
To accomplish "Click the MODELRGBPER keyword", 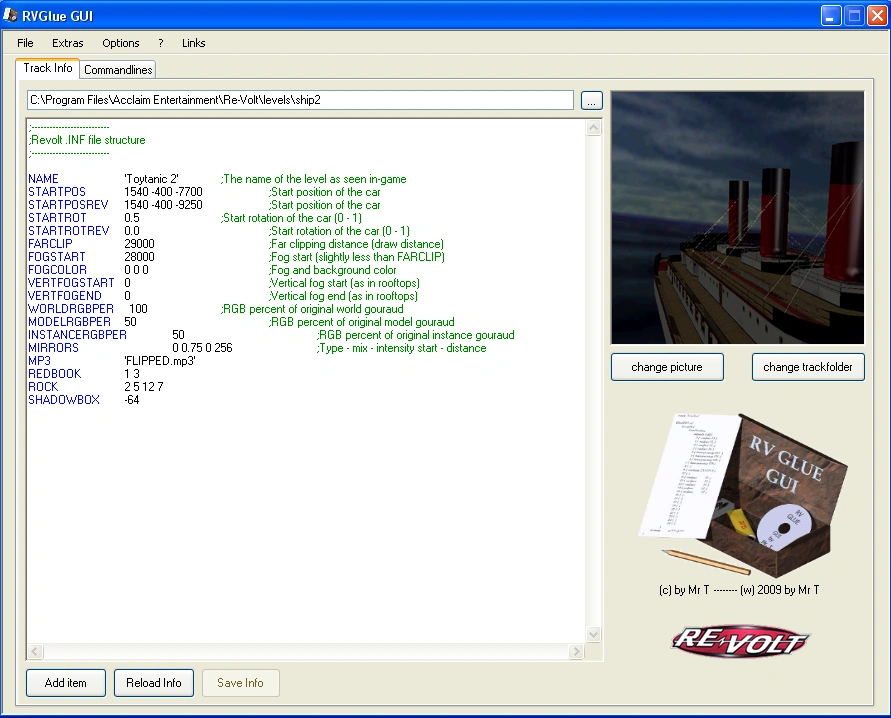I will tap(69, 323).
